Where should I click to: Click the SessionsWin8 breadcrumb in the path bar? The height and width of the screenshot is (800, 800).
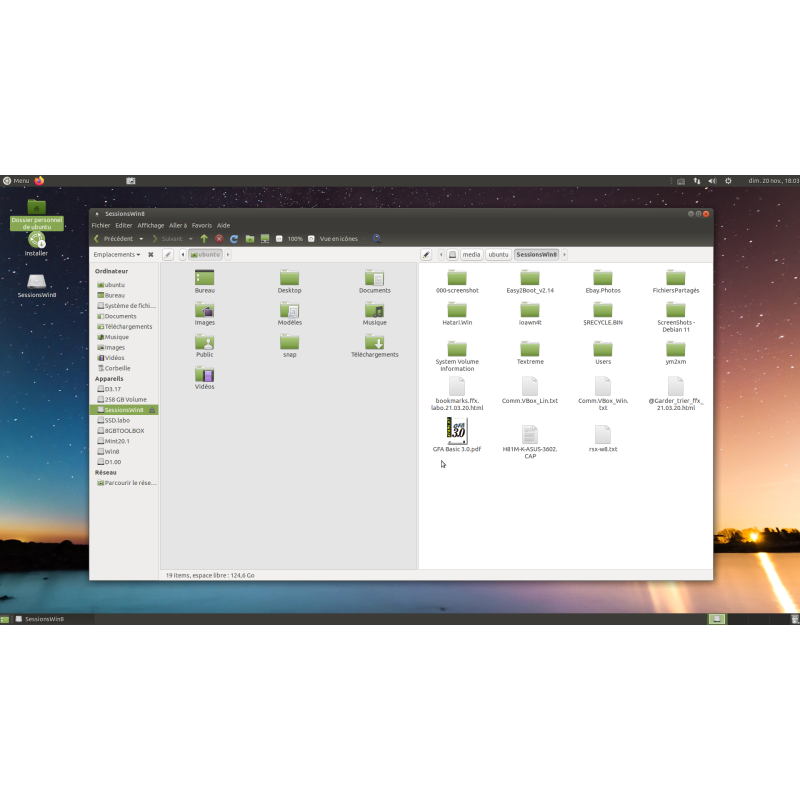coord(537,254)
